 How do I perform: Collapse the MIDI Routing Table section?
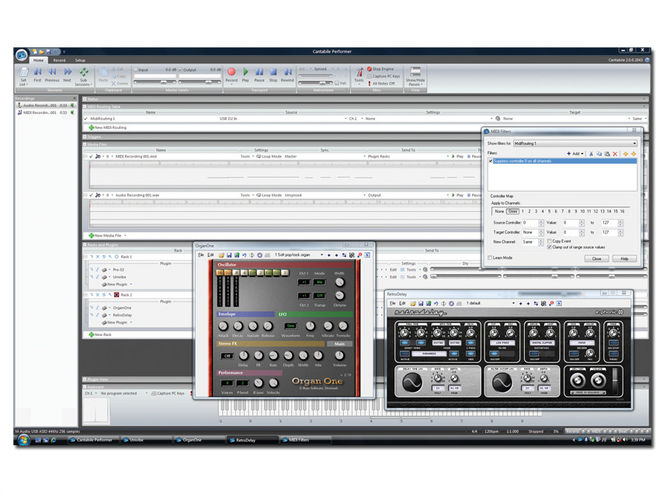click(85, 107)
